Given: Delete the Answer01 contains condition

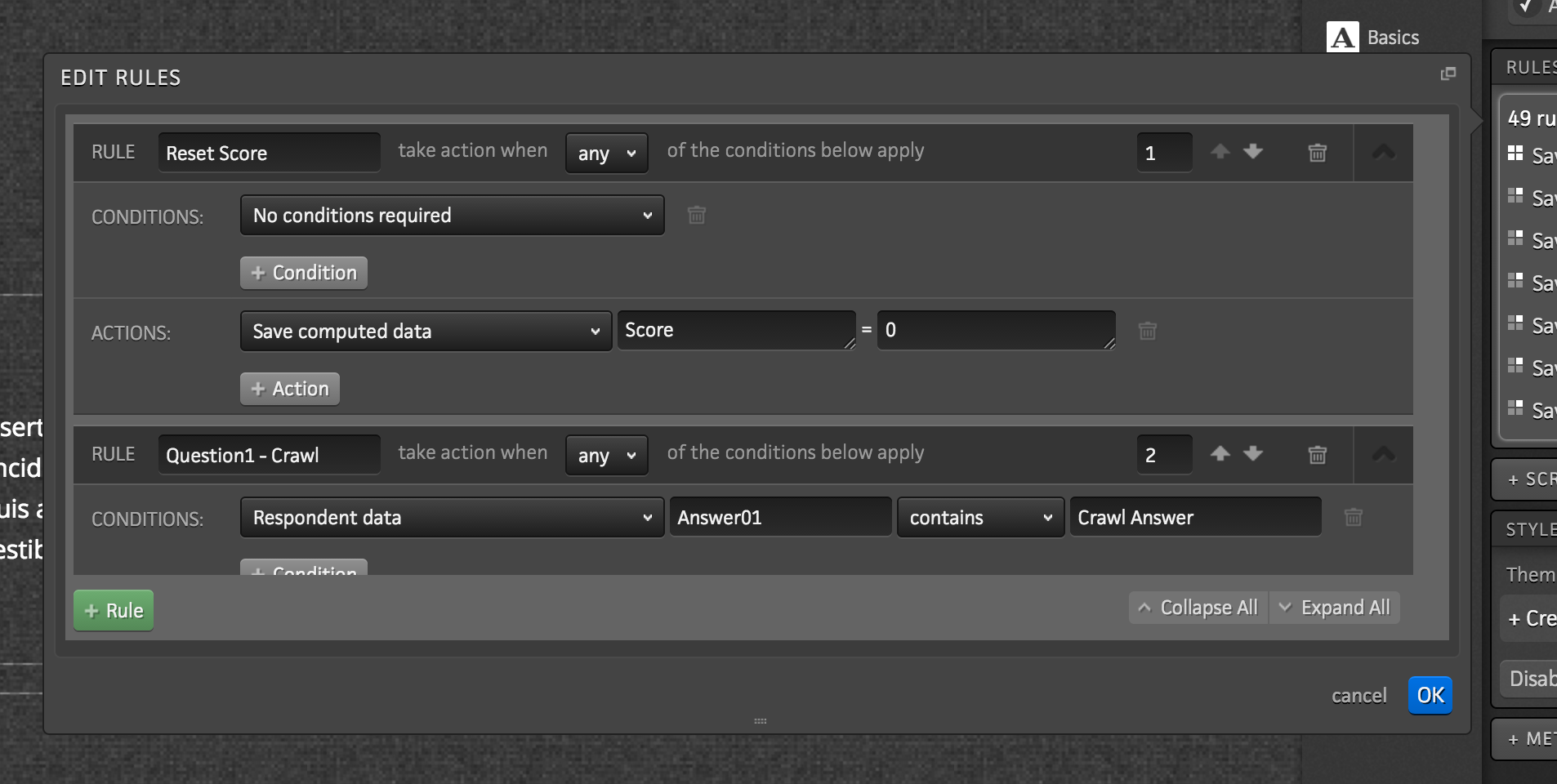Looking at the screenshot, I should pos(1353,517).
